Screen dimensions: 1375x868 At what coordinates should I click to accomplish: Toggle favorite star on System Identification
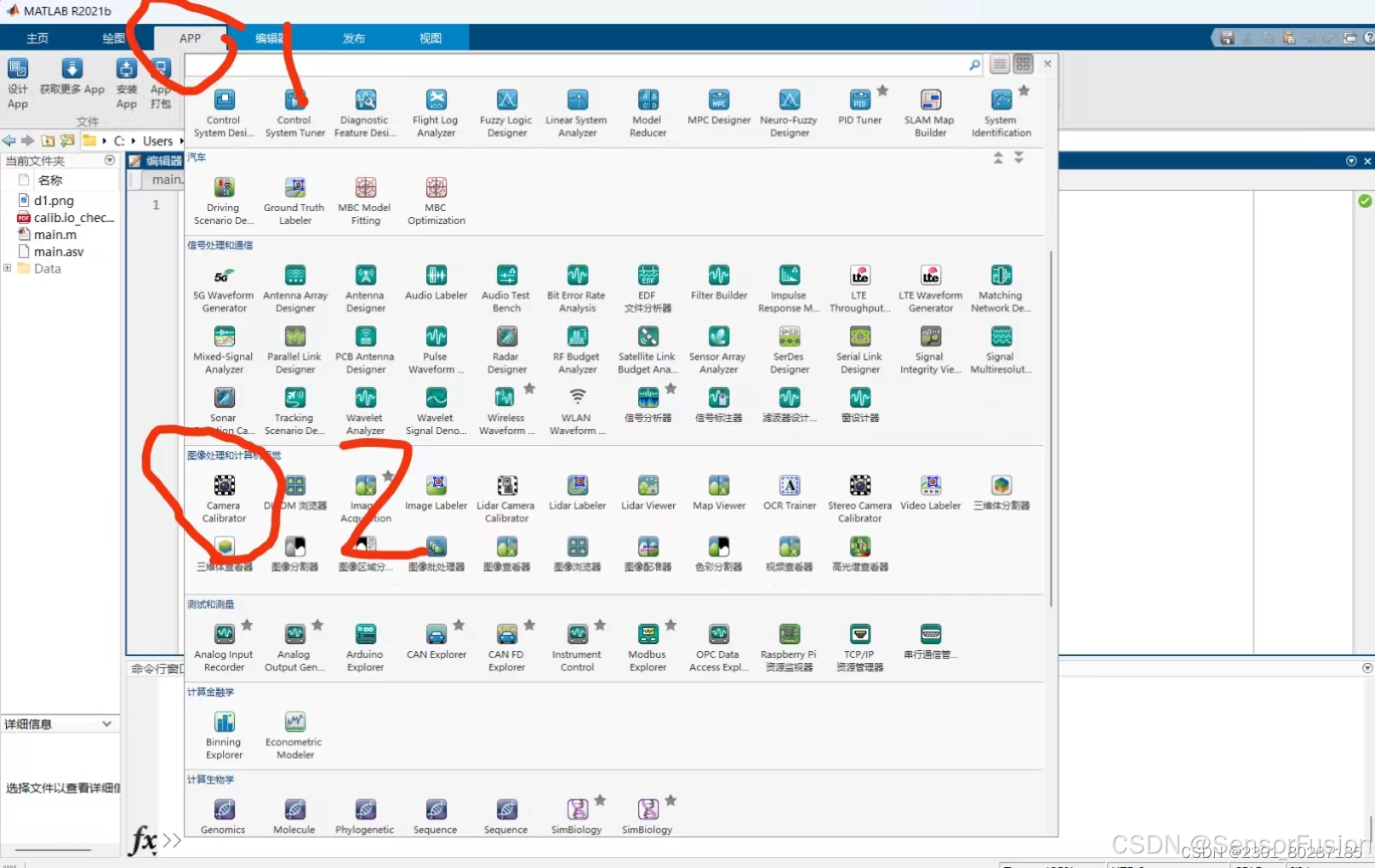click(x=1024, y=90)
